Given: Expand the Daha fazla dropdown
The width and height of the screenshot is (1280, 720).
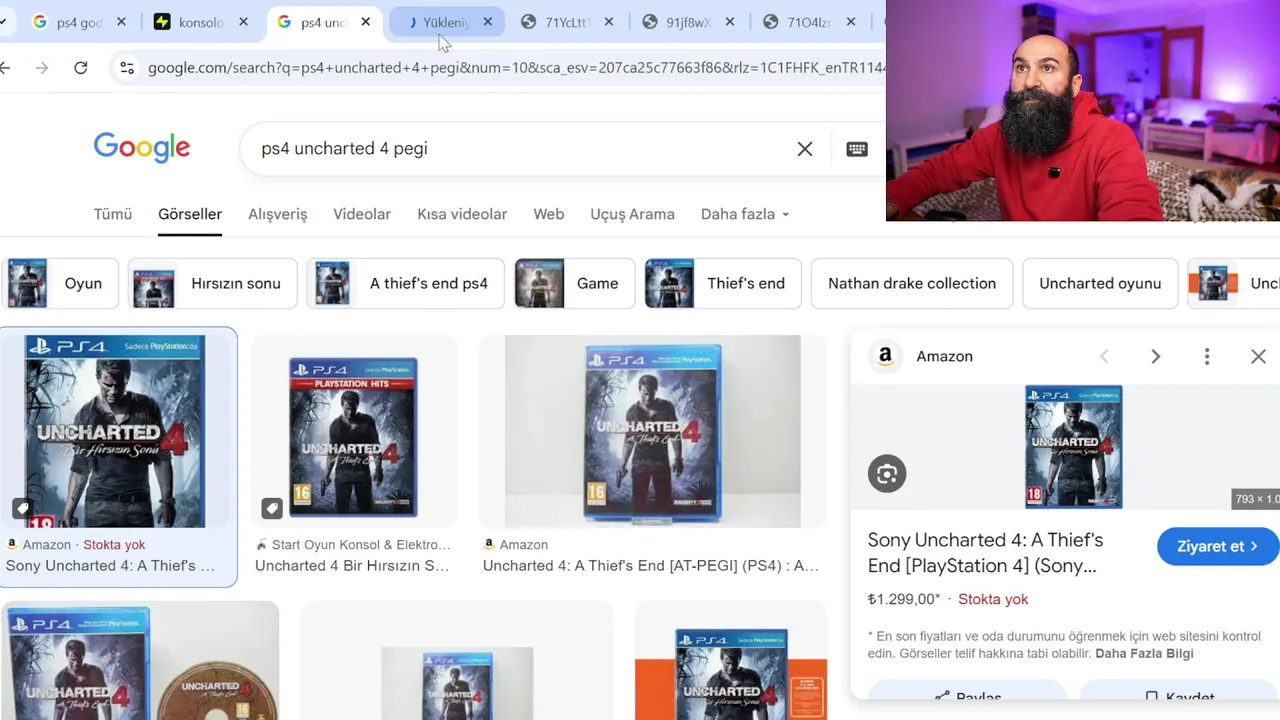Looking at the screenshot, I should pos(745,214).
